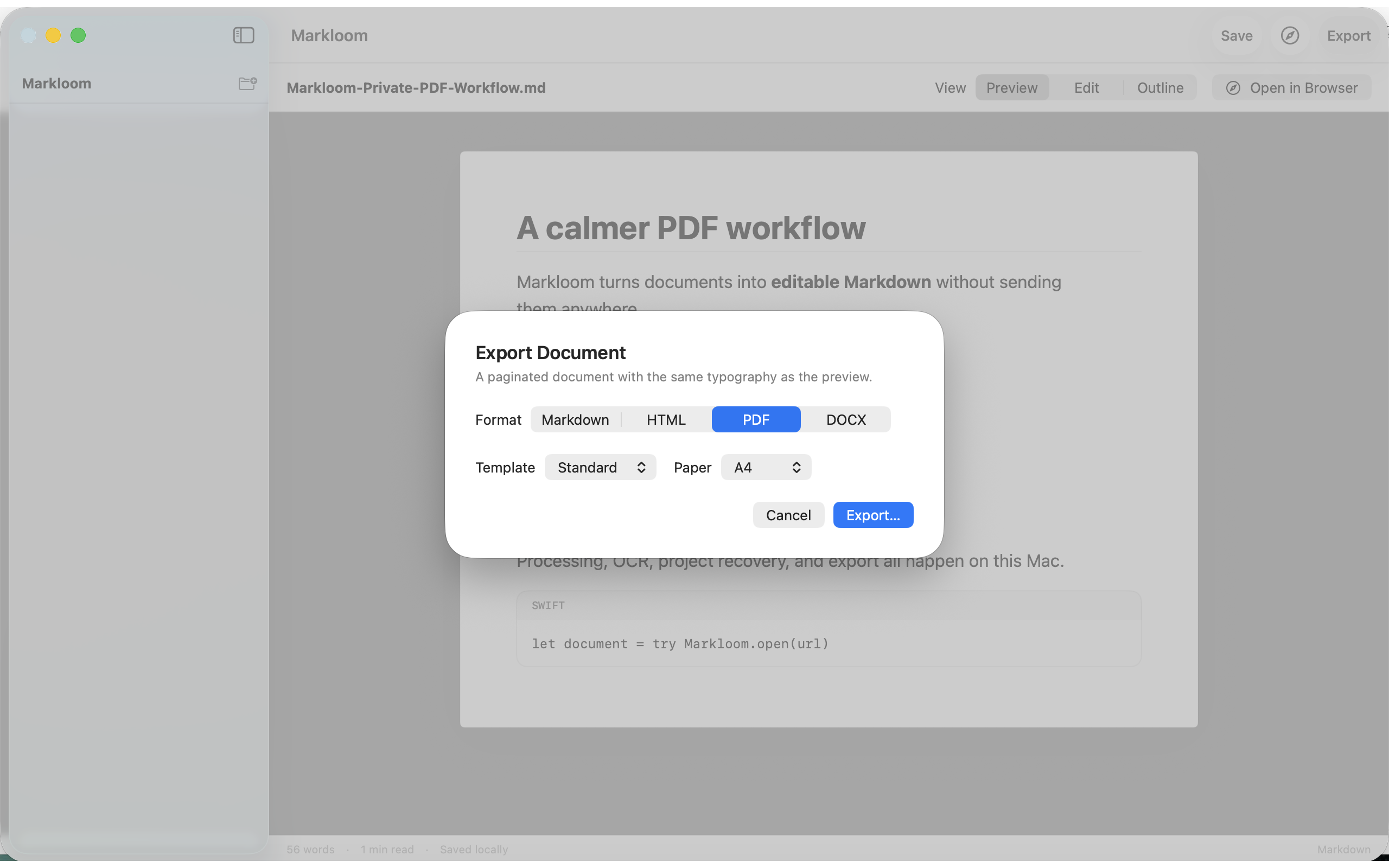The image size is (1389, 868).
Task: Click the 1 min read status entry
Action: pyautogui.click(x=387, y=849)
